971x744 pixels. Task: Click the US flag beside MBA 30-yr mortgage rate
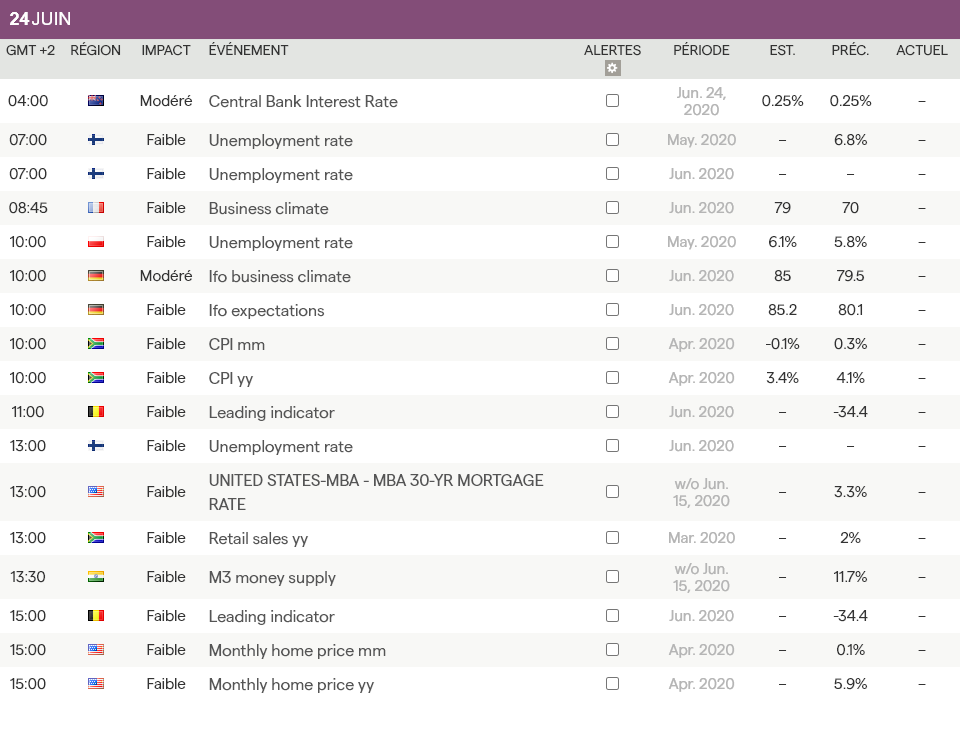tap(96, 492)
